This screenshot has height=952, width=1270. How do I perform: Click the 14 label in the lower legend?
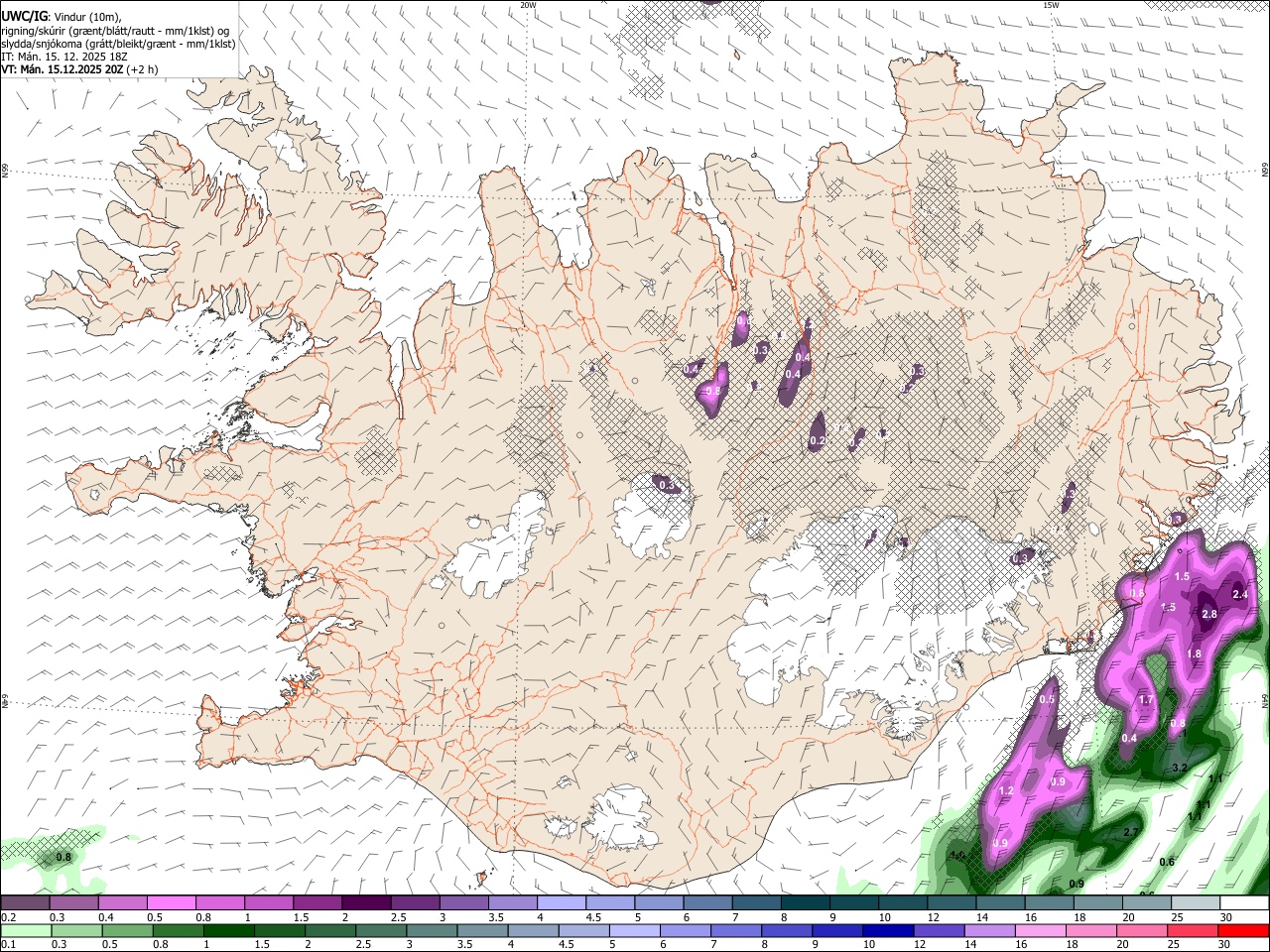(971, 945)
